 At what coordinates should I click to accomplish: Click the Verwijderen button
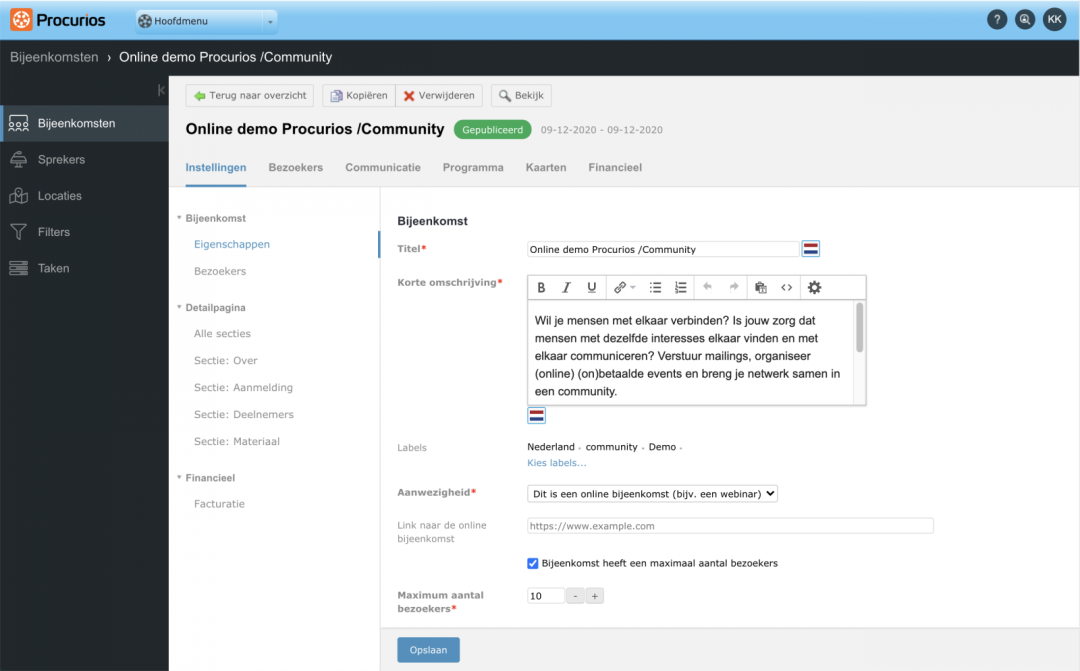(439, 96)
